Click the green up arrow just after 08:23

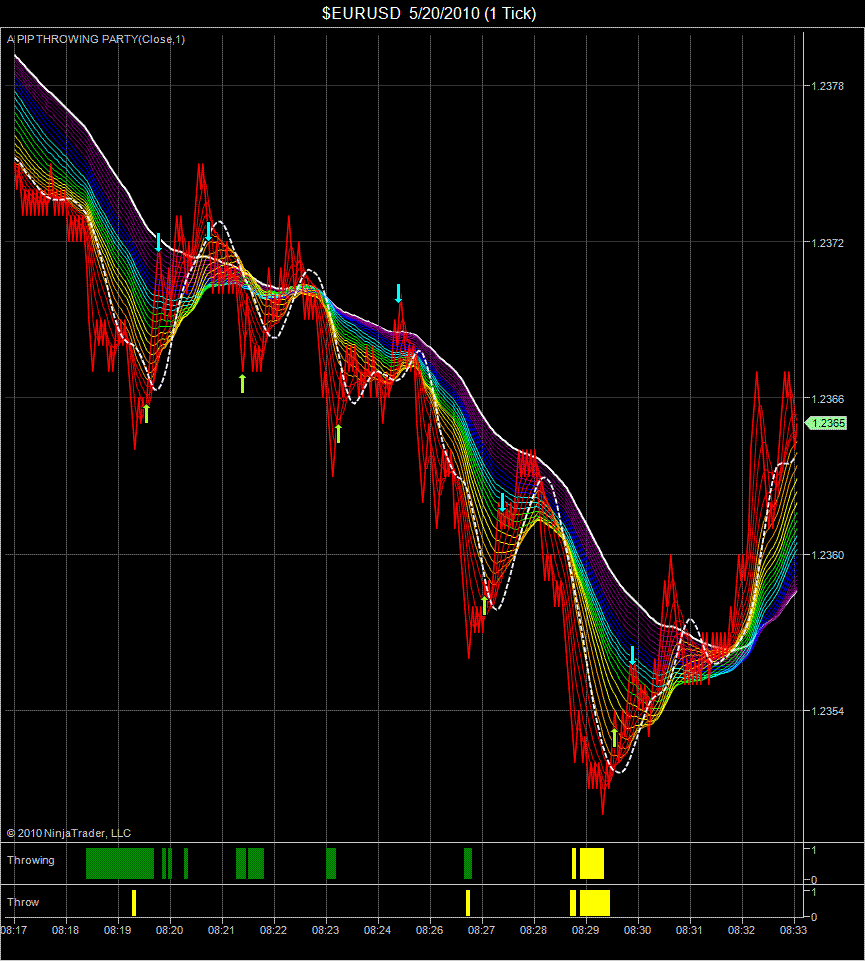[338, 433]
